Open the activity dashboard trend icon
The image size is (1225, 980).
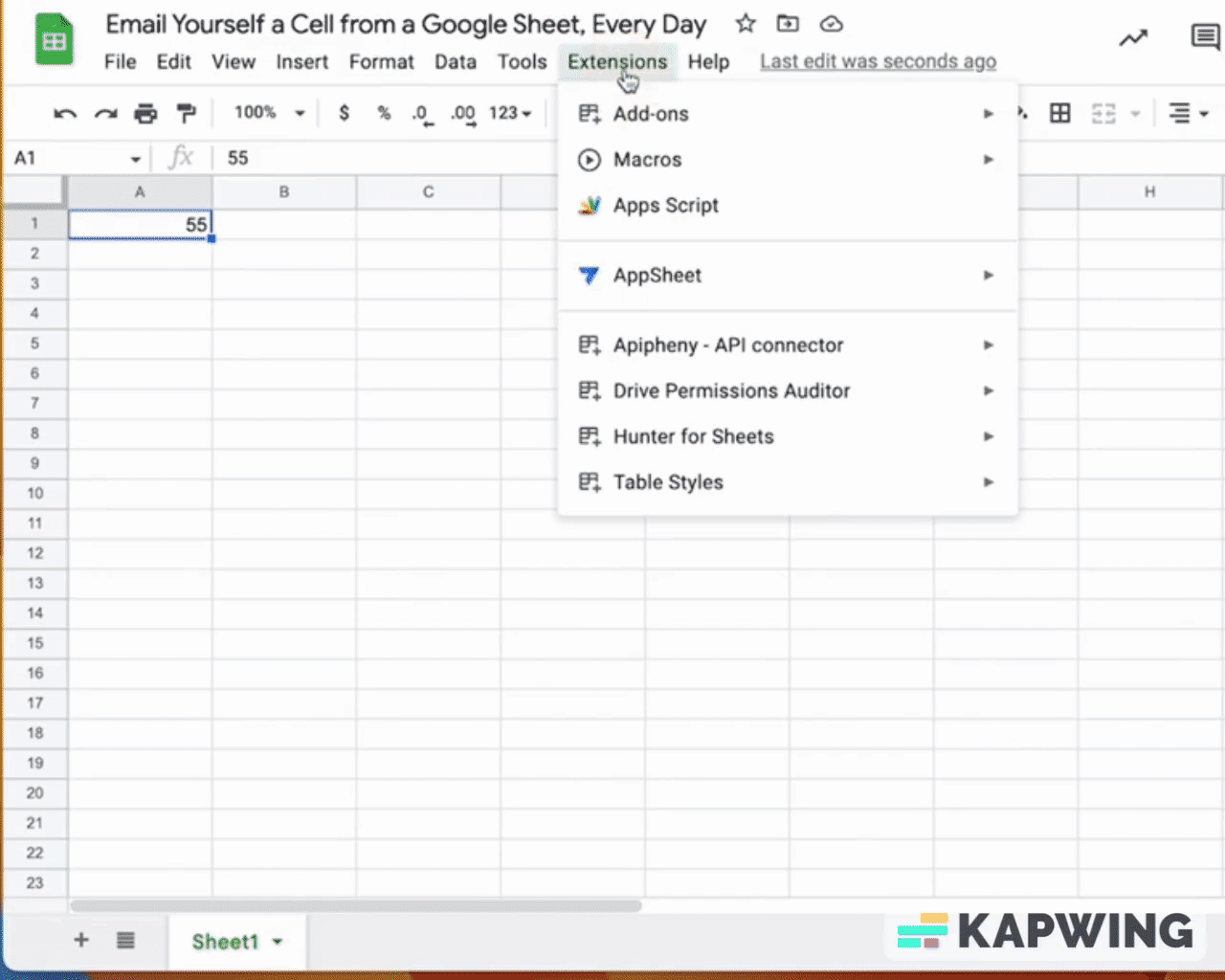click(1133, 38)
